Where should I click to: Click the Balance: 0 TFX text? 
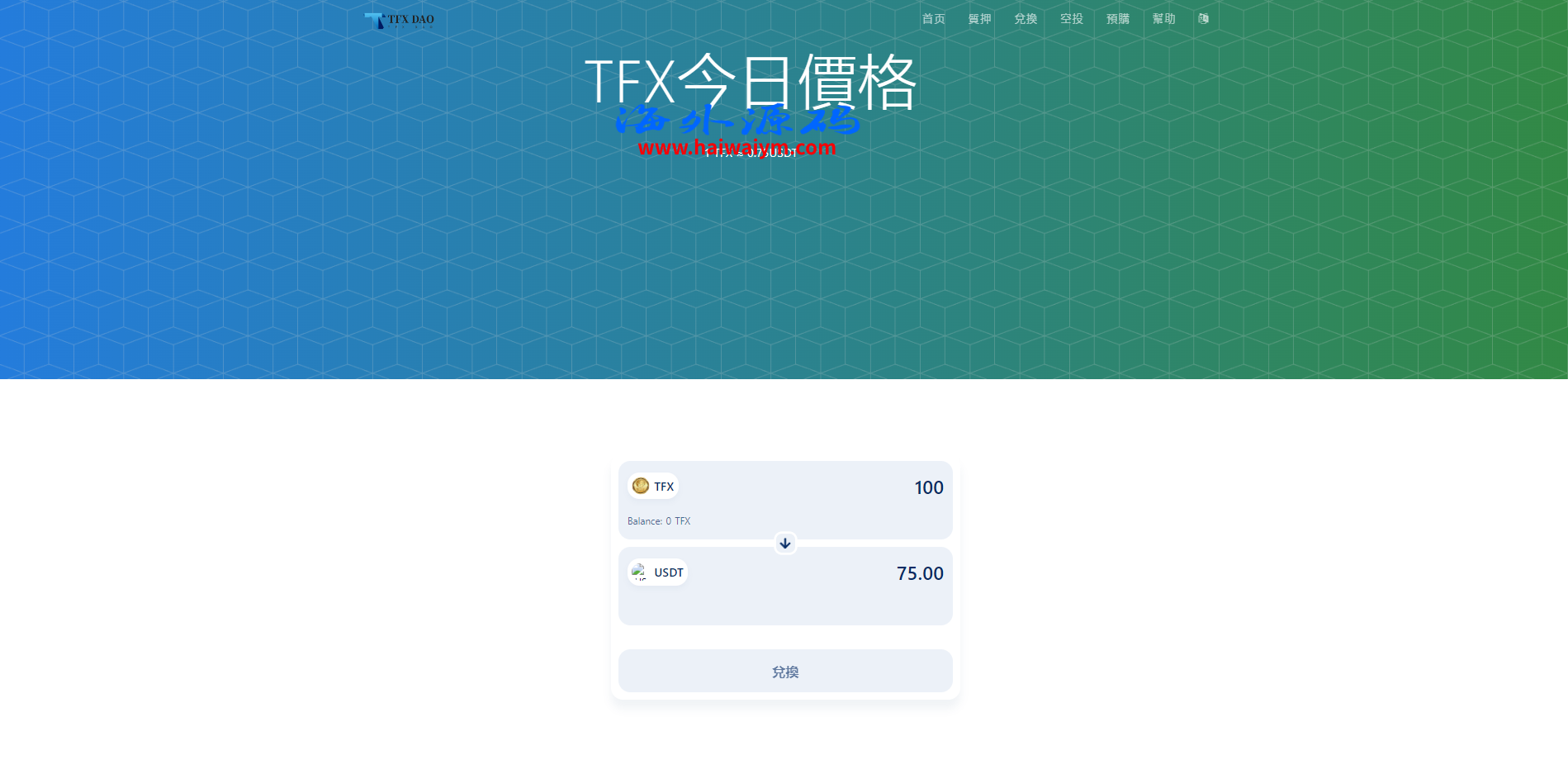[659, 521]
